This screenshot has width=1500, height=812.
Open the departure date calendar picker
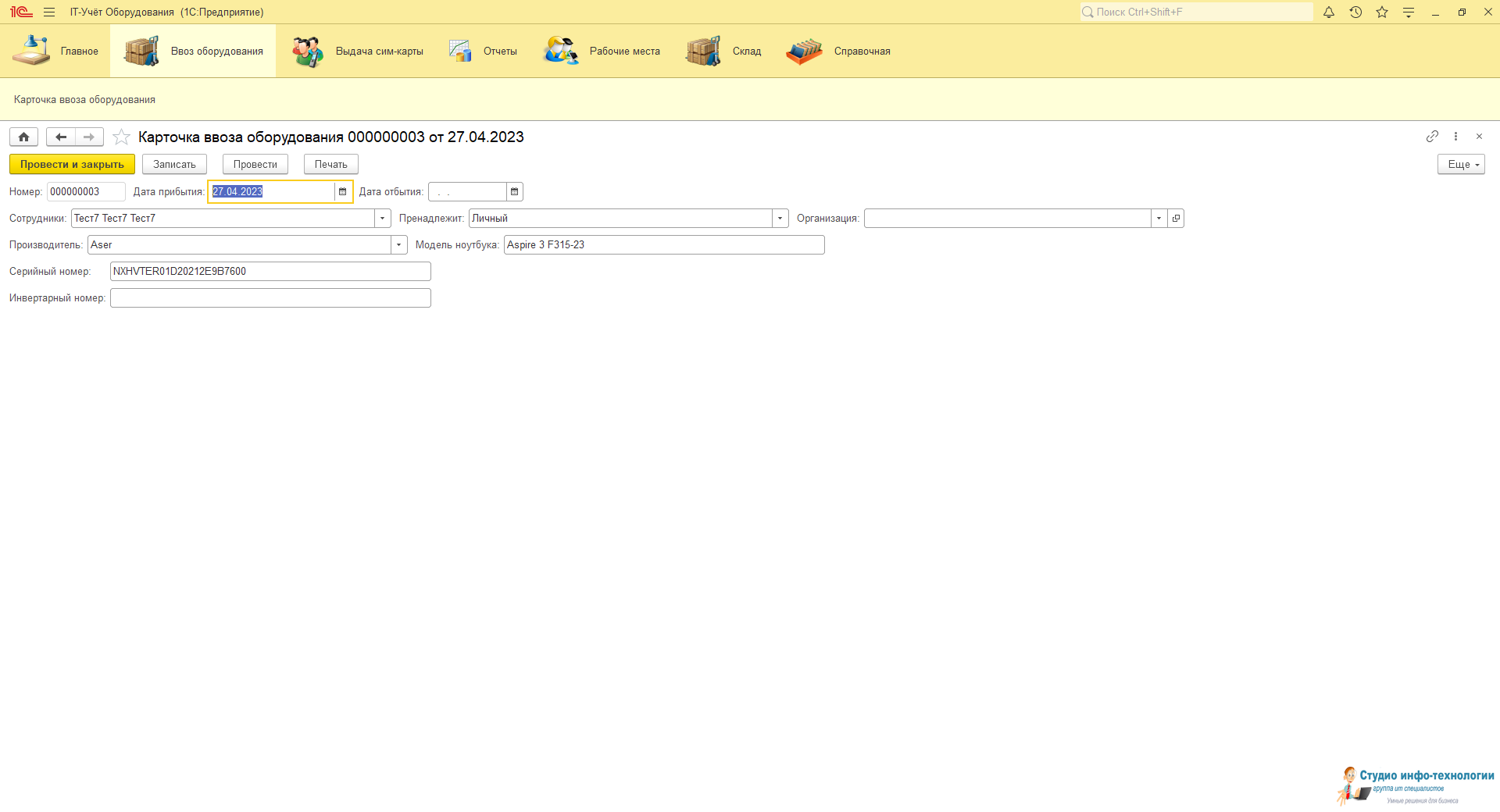(514, 192)
